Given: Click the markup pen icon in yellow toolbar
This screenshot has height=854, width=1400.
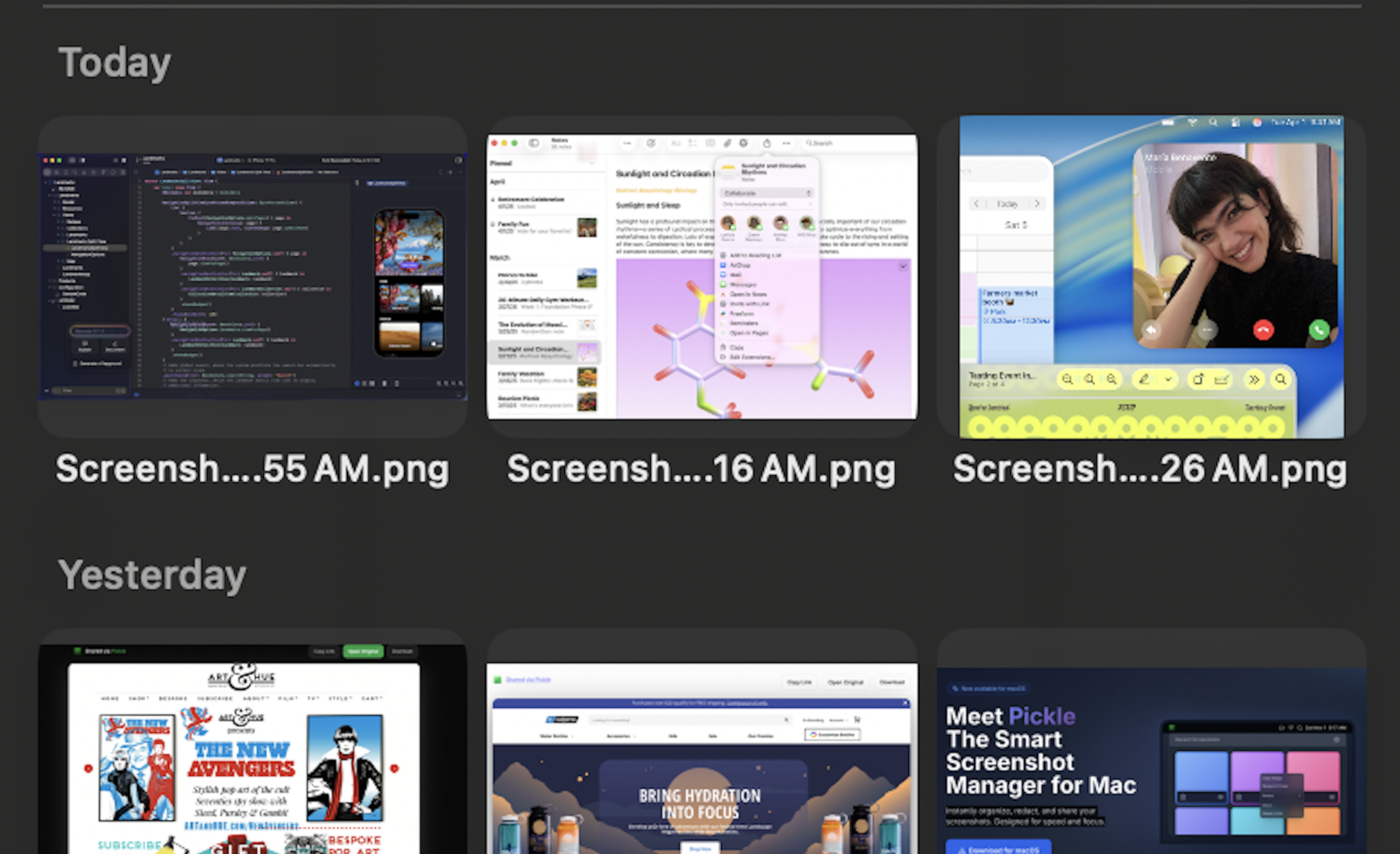Looking at the screenshot, I should click(1144, 379).
